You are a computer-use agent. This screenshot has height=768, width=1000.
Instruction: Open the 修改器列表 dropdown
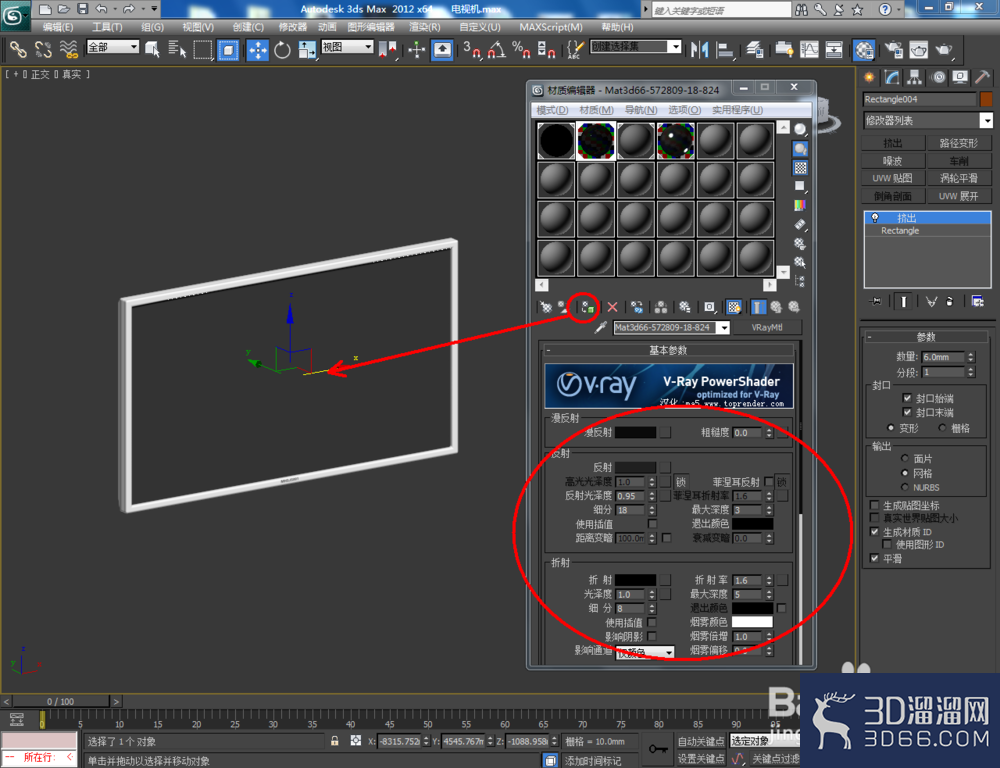(927, 121)
